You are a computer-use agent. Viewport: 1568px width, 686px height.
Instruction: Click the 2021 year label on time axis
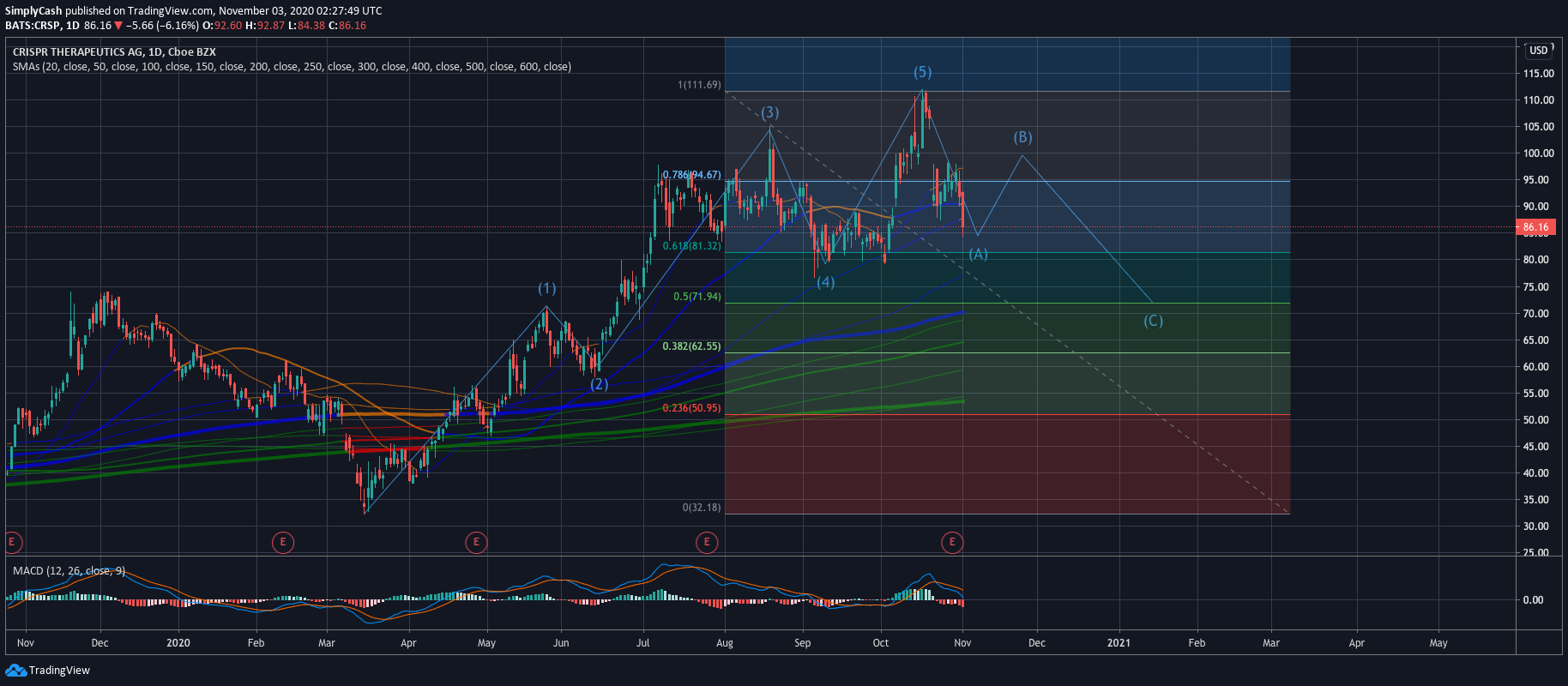point(1119,643)
